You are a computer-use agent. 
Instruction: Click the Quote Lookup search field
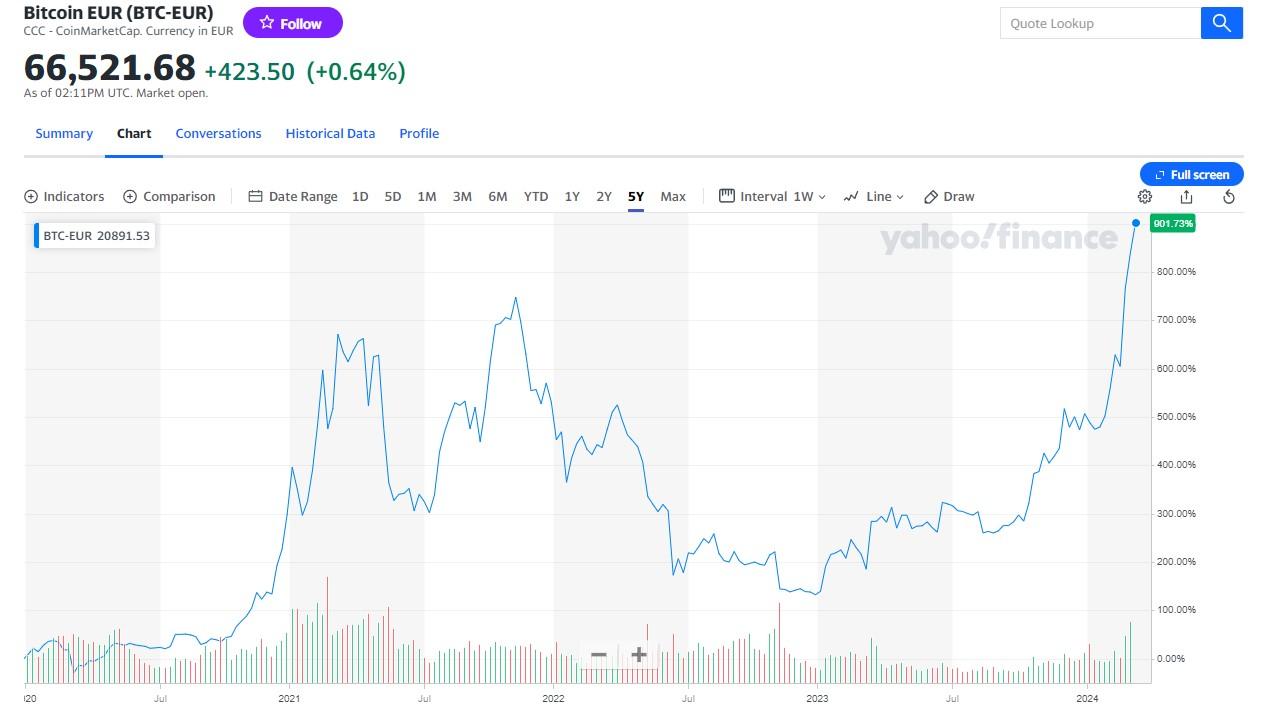coord(1099,23)
